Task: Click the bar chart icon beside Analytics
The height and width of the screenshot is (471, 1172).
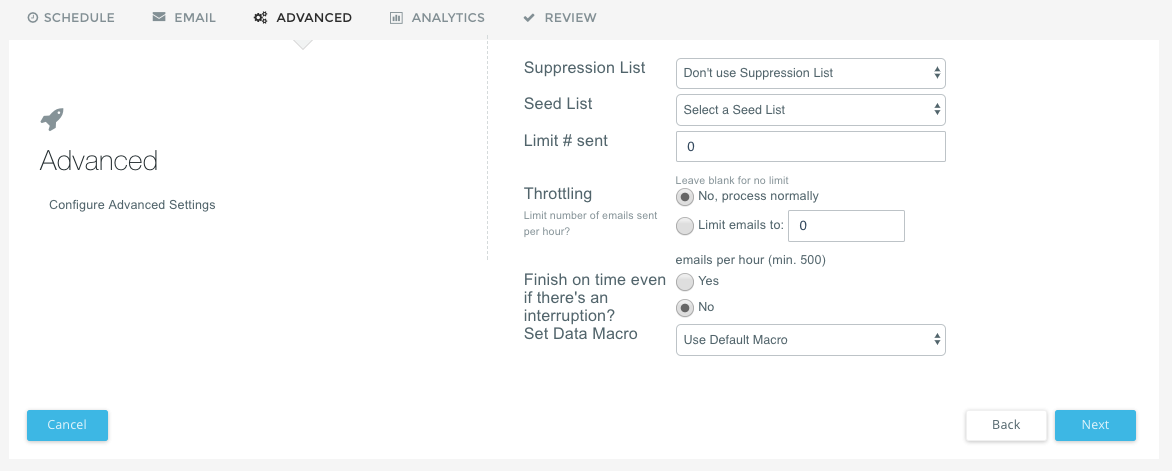Action: (x=397, y=18)
